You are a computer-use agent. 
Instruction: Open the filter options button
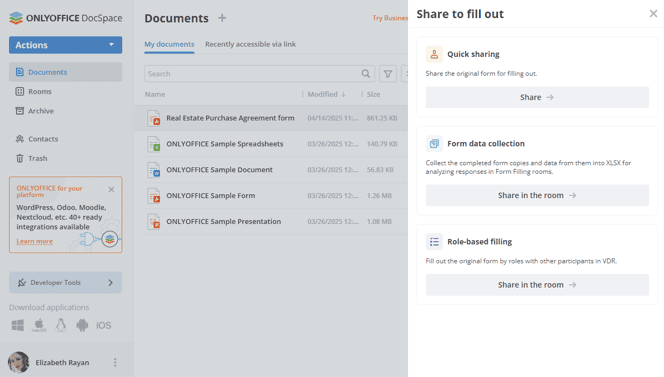388,74
